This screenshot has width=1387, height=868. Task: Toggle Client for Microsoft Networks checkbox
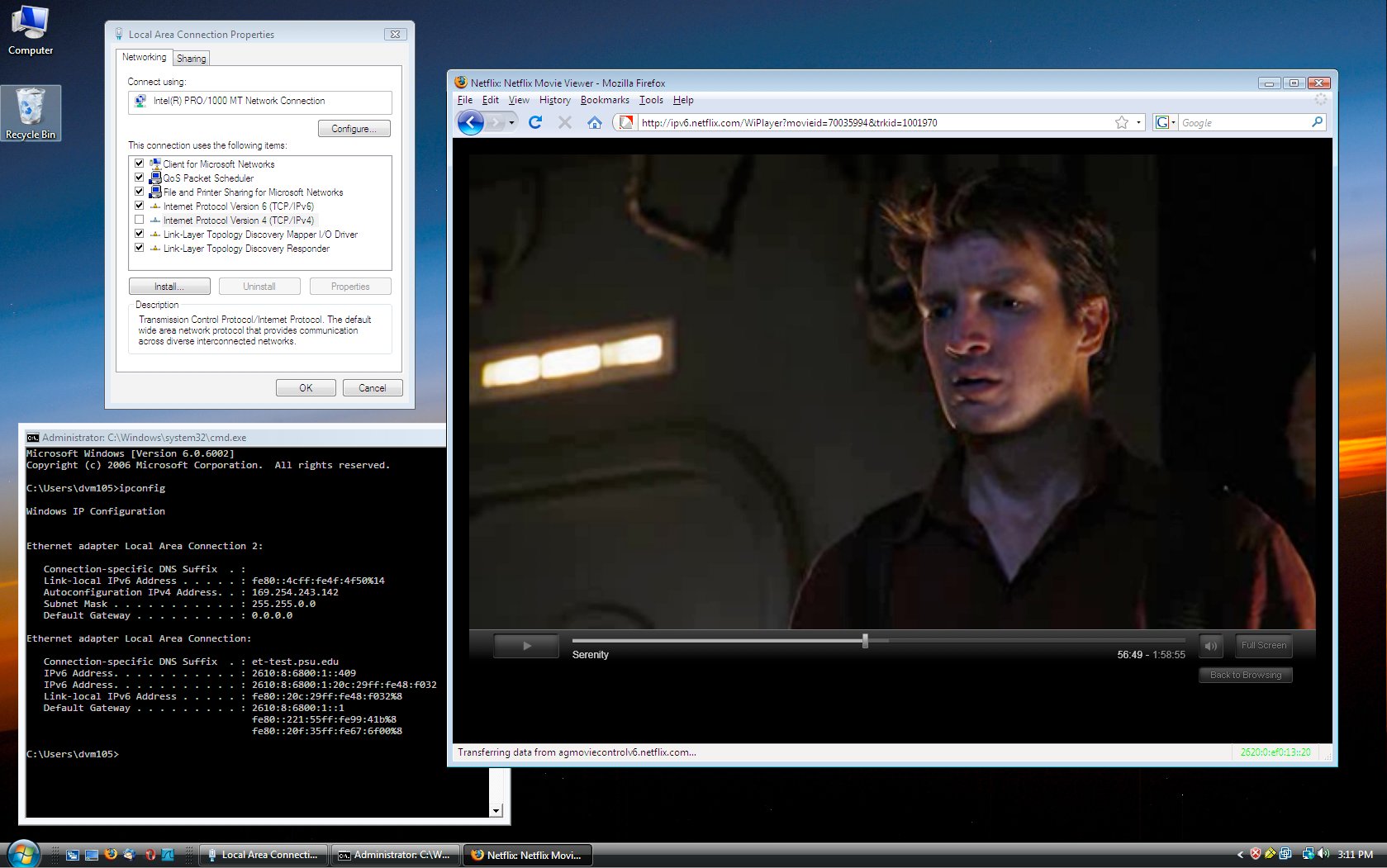pyautogui.click(x=139, y=164)
